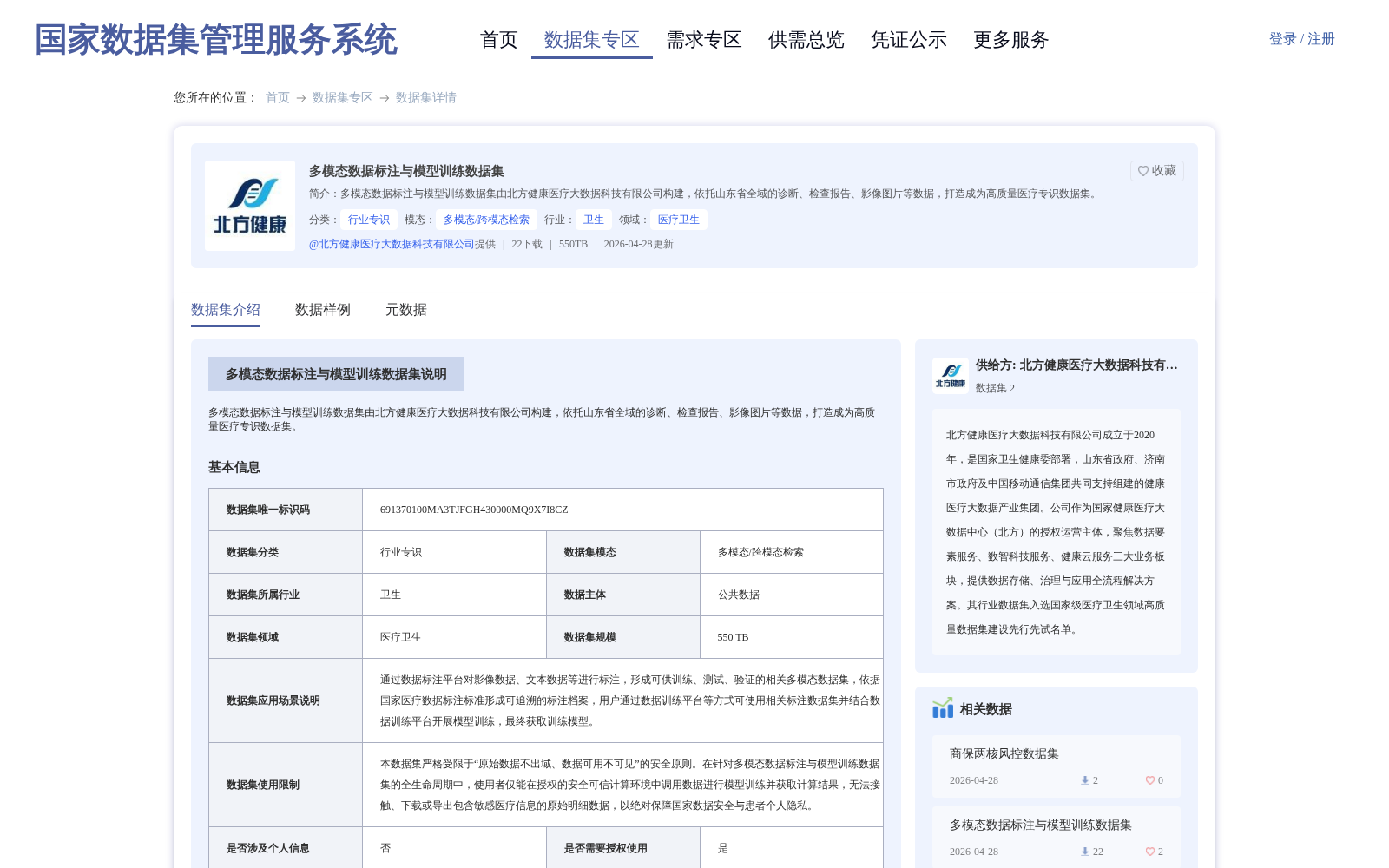Click 数据集 2 count under supplier name

(x=995, y=388)
